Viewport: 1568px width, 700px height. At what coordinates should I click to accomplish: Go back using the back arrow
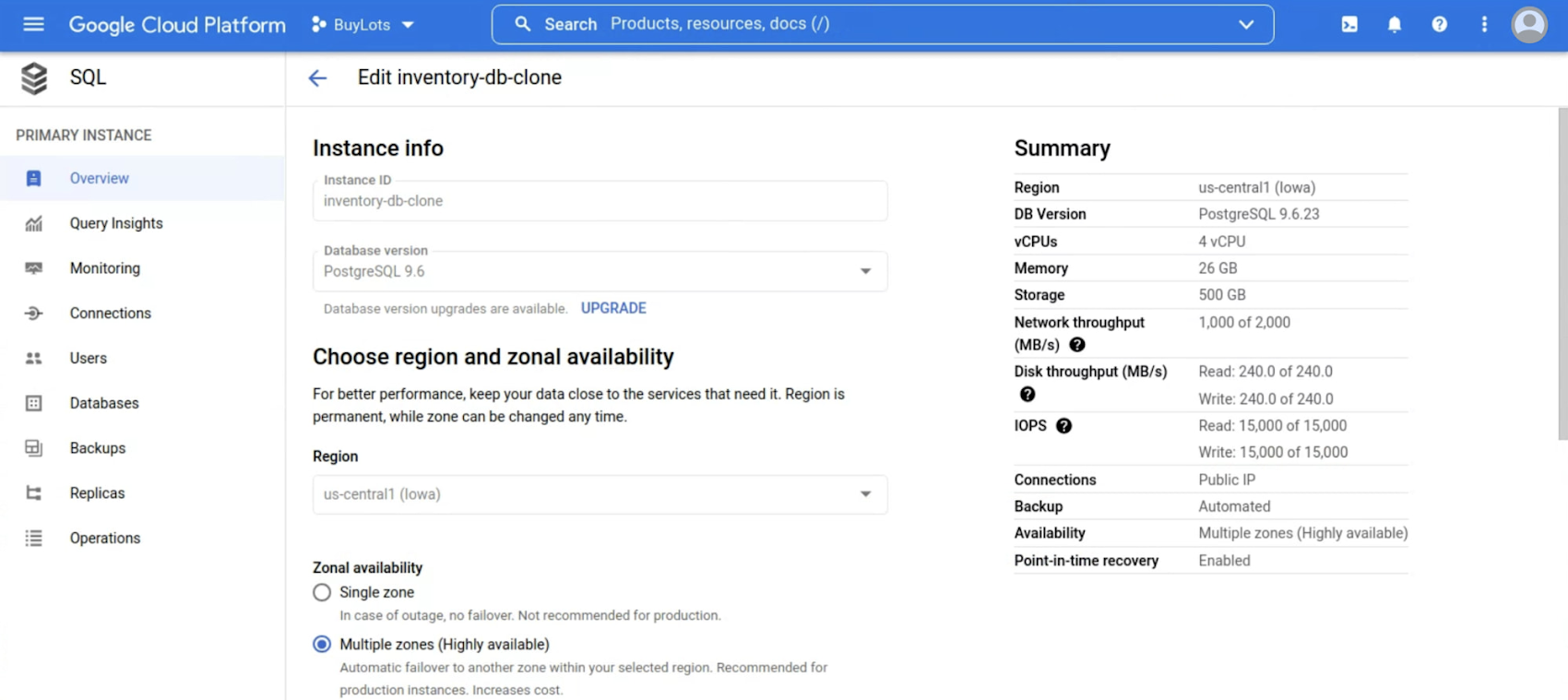coord(317,78)
